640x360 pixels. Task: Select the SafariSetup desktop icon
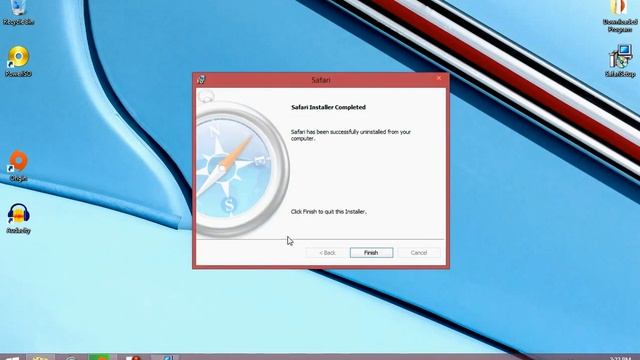coord(620,61)
